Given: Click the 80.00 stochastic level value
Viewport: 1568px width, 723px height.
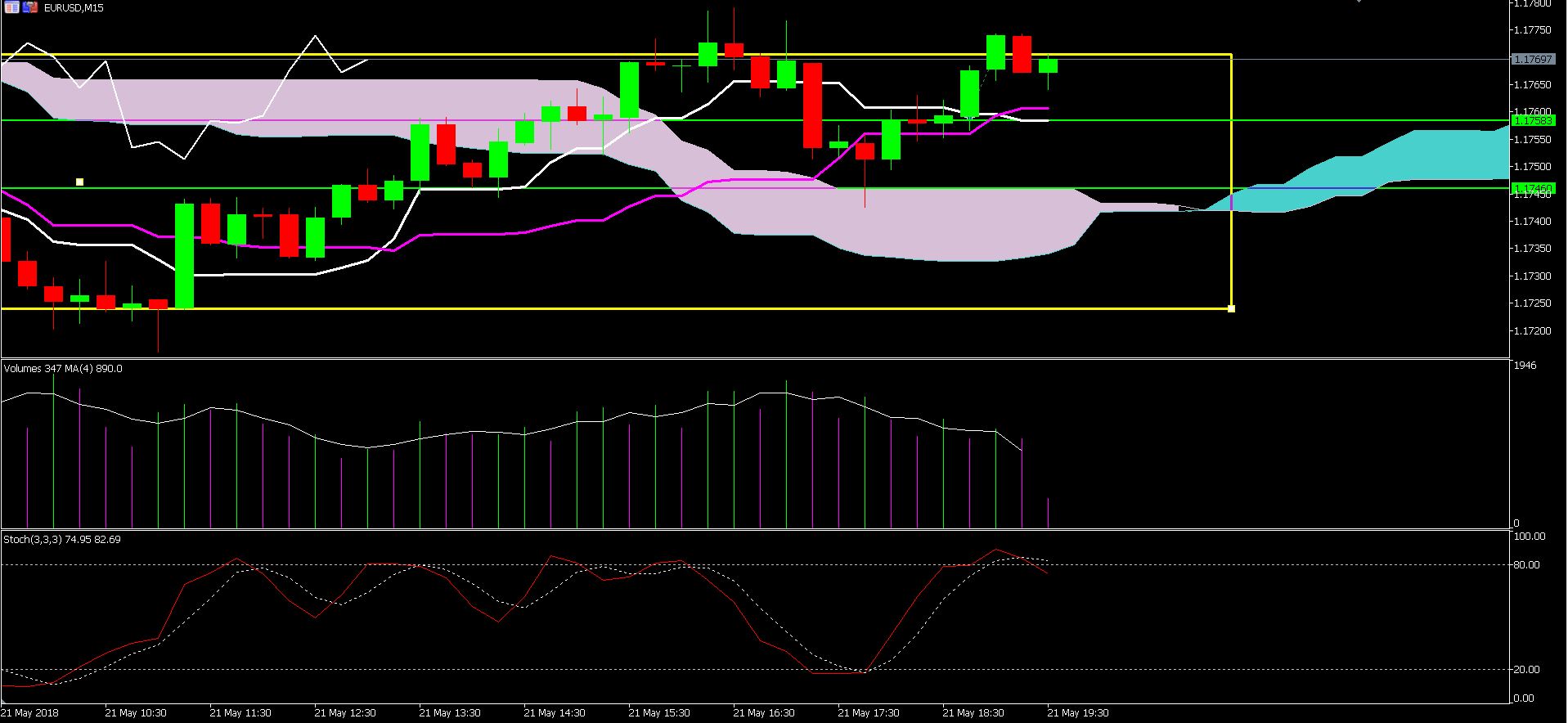Looking at the screenshot, I should point(1527,565).
